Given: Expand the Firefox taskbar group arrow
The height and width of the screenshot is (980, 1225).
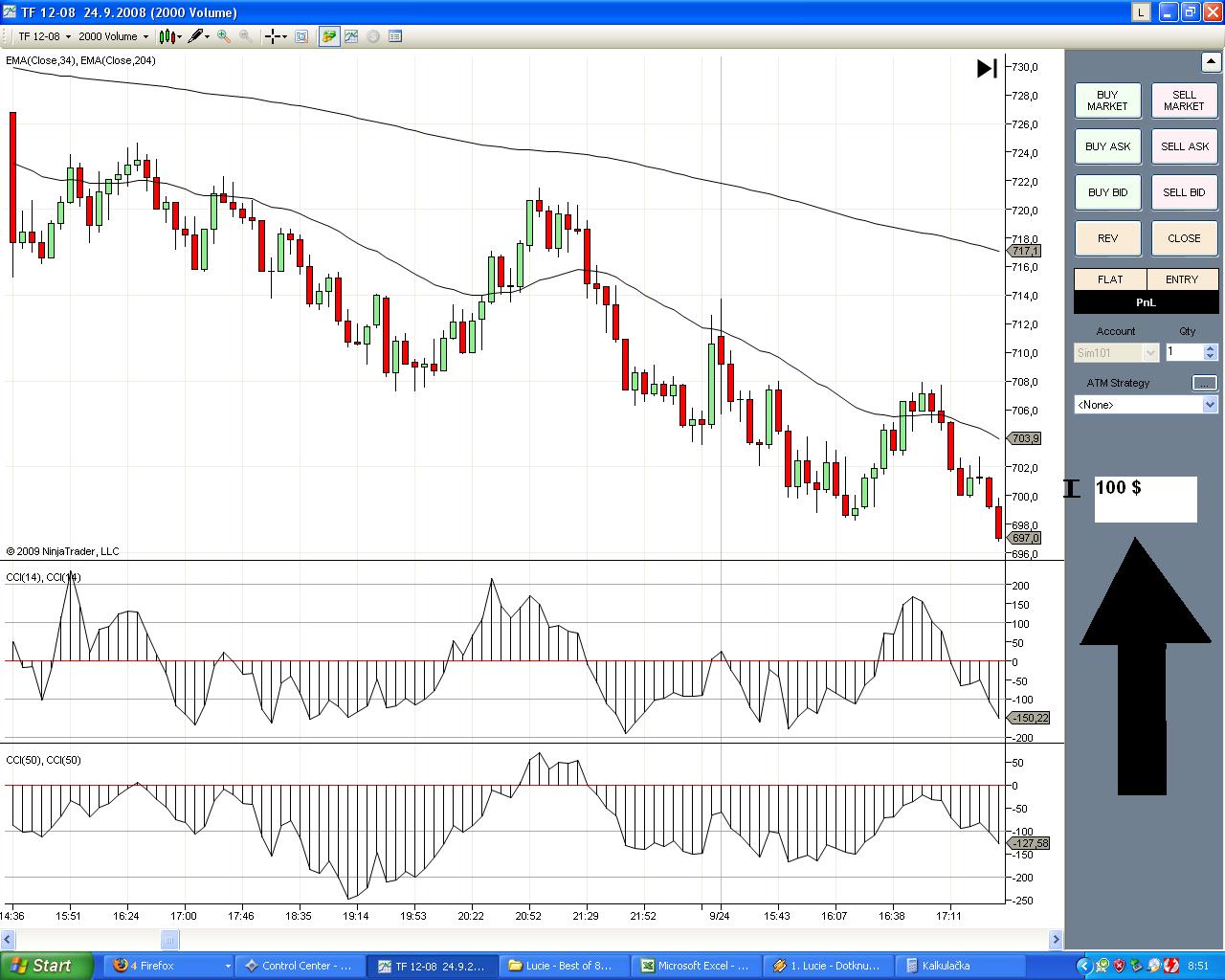Looking at the screenshot, I should (x=228, y=966).
